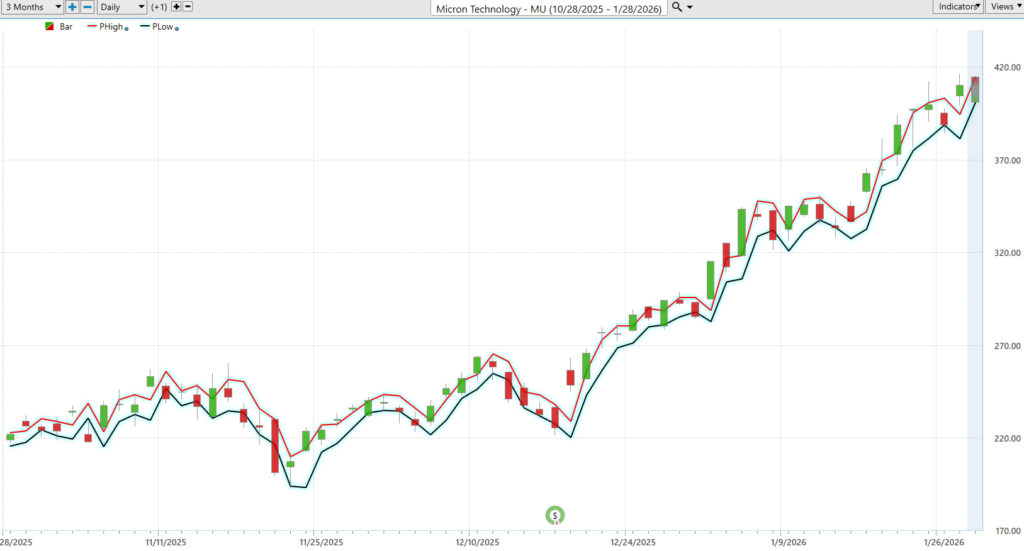The width and height of the screenshot is (1024, 551).
Task: Click the Micron Technology symbol field
Action: pos(548,8)
